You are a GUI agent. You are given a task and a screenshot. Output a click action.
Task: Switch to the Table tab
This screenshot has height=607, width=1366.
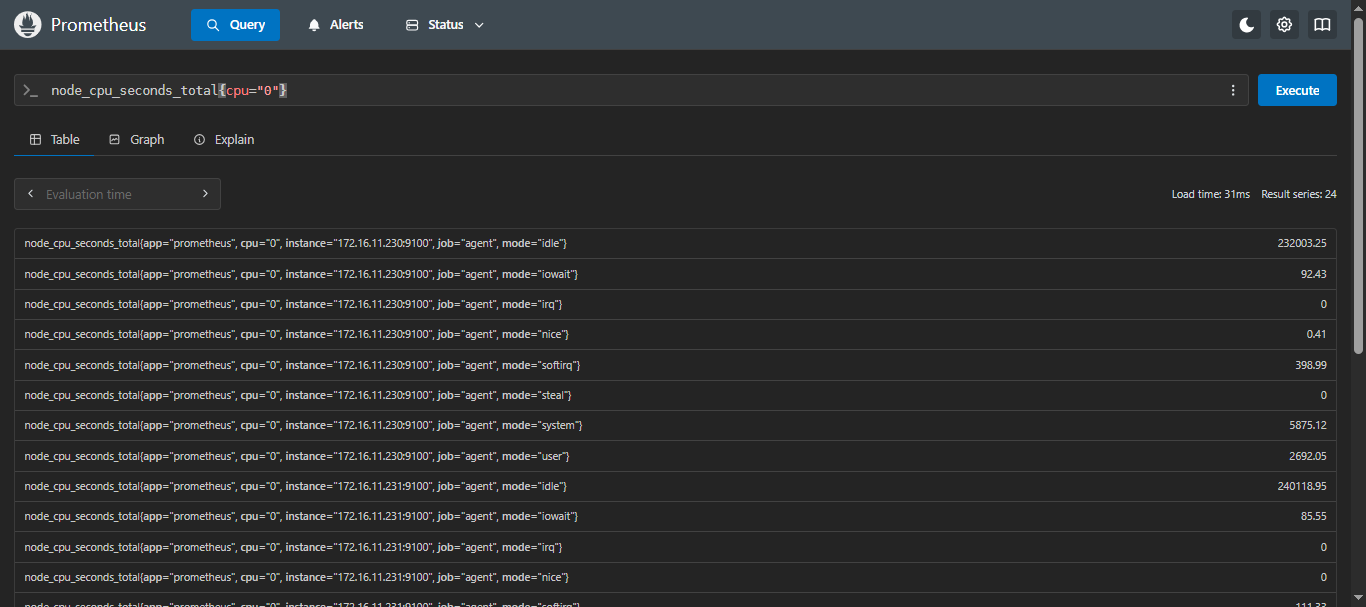pyautogui.click(x=55, y=139)
